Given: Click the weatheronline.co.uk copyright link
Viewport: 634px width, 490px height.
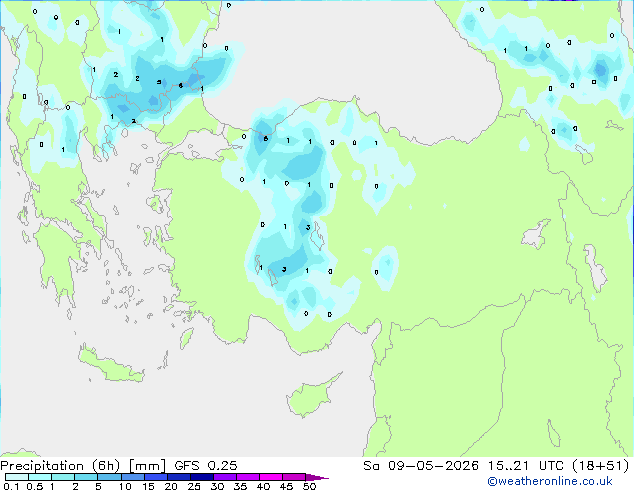Looking at the screenshot, I should 549,481.
